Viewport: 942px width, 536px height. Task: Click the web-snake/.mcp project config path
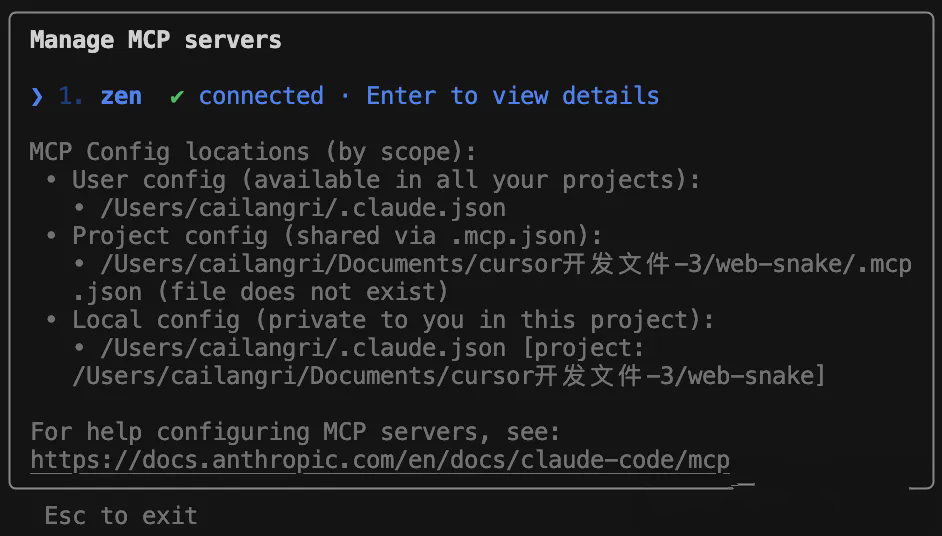(x=506, y=264)
